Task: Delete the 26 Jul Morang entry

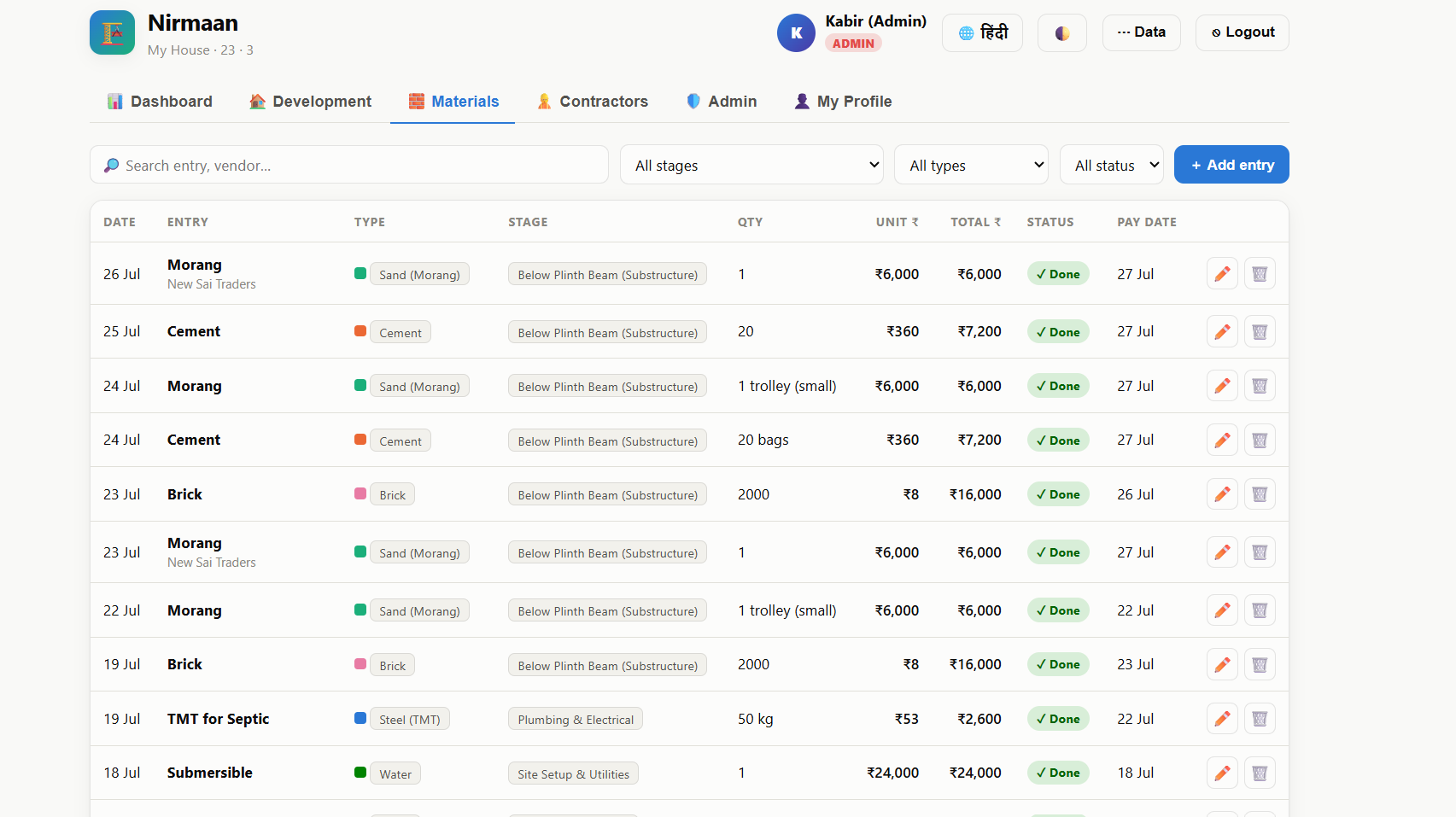Action: (1260, 274)
